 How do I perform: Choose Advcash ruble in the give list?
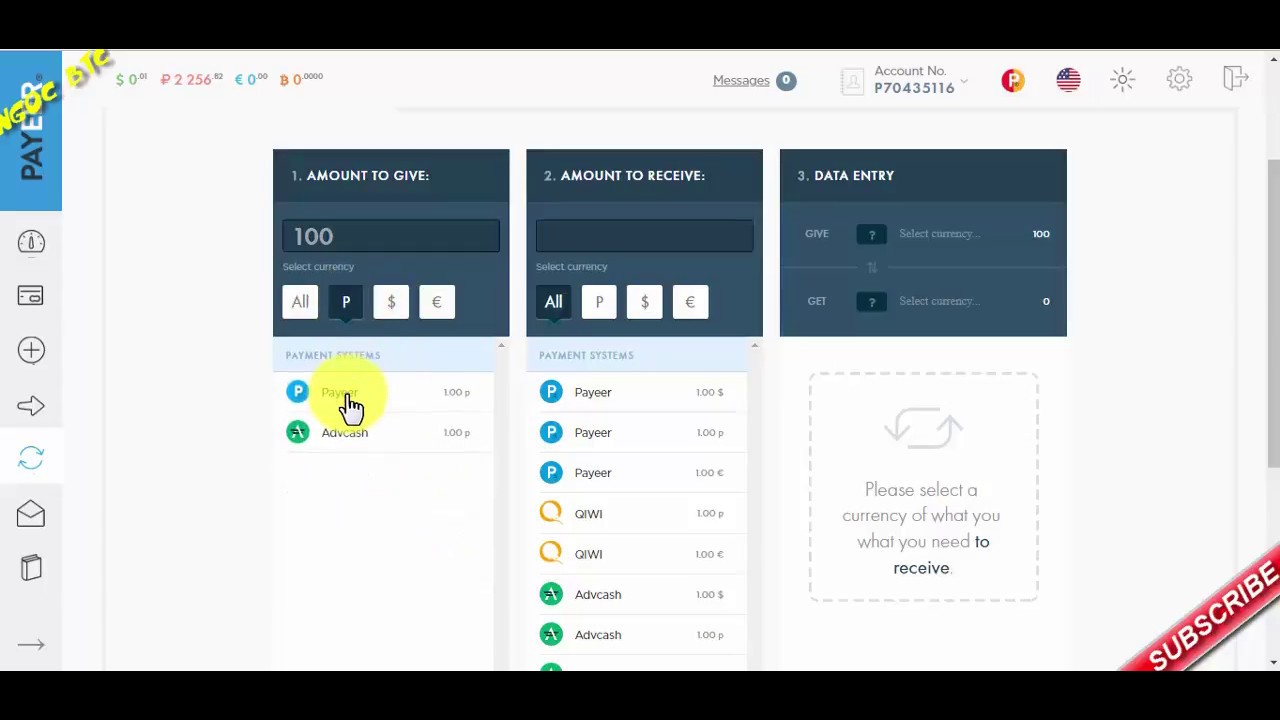pyautogui.click(x=384, y=432)
